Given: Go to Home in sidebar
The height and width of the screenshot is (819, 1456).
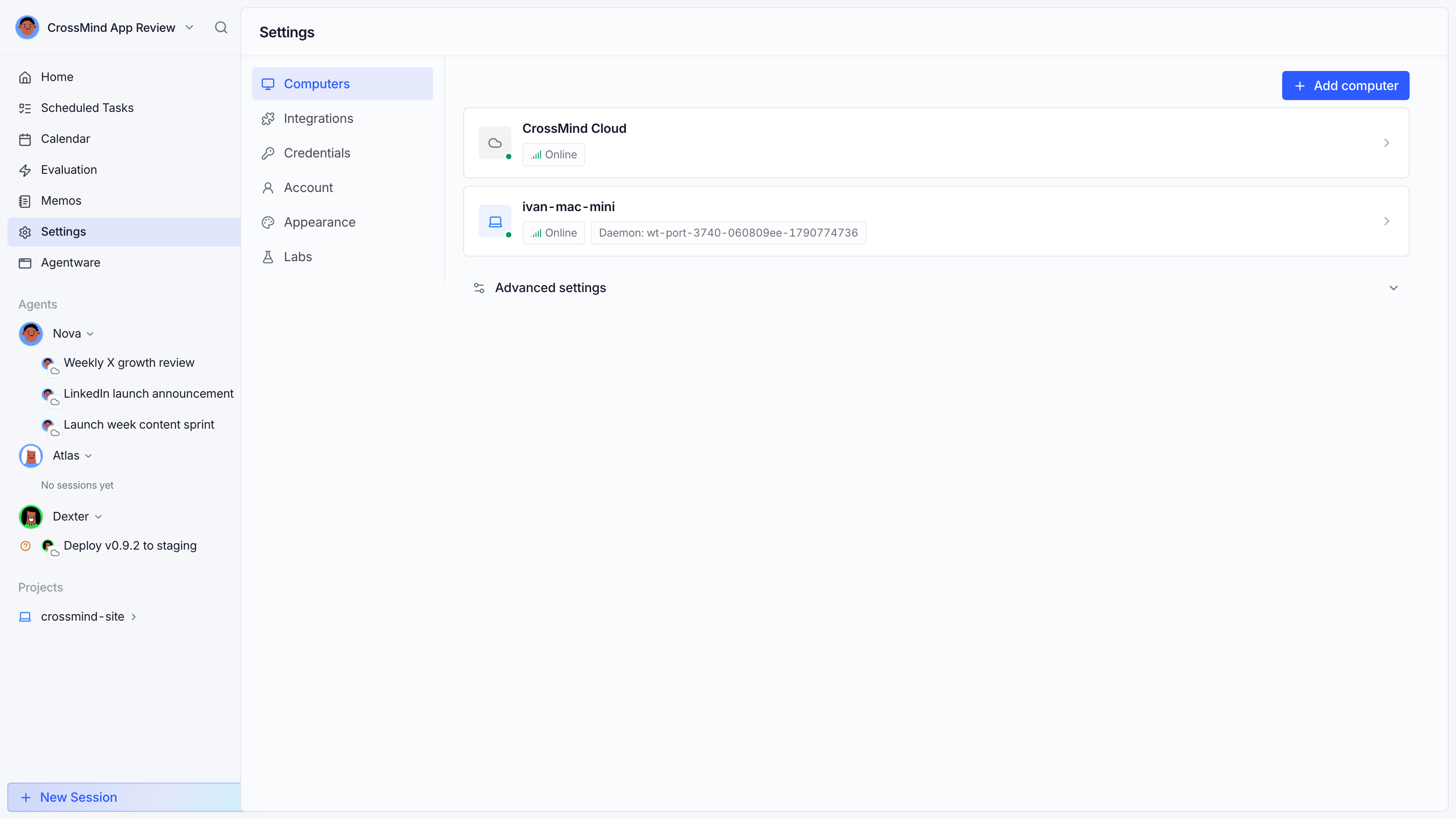Looking at the screenshot, I should (x=124, y=77).
